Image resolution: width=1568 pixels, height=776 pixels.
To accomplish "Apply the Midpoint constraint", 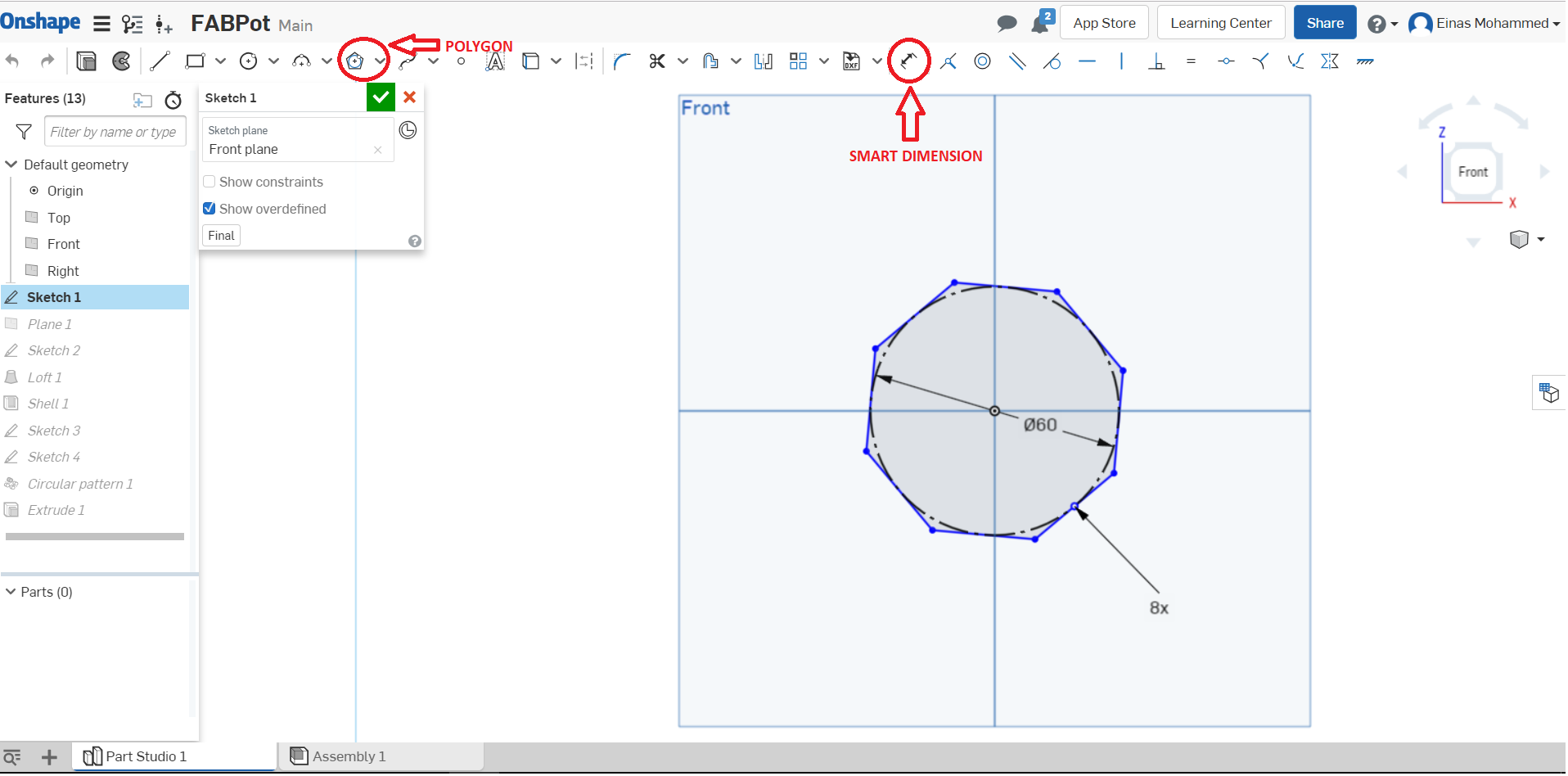I will pos(1226,61).
